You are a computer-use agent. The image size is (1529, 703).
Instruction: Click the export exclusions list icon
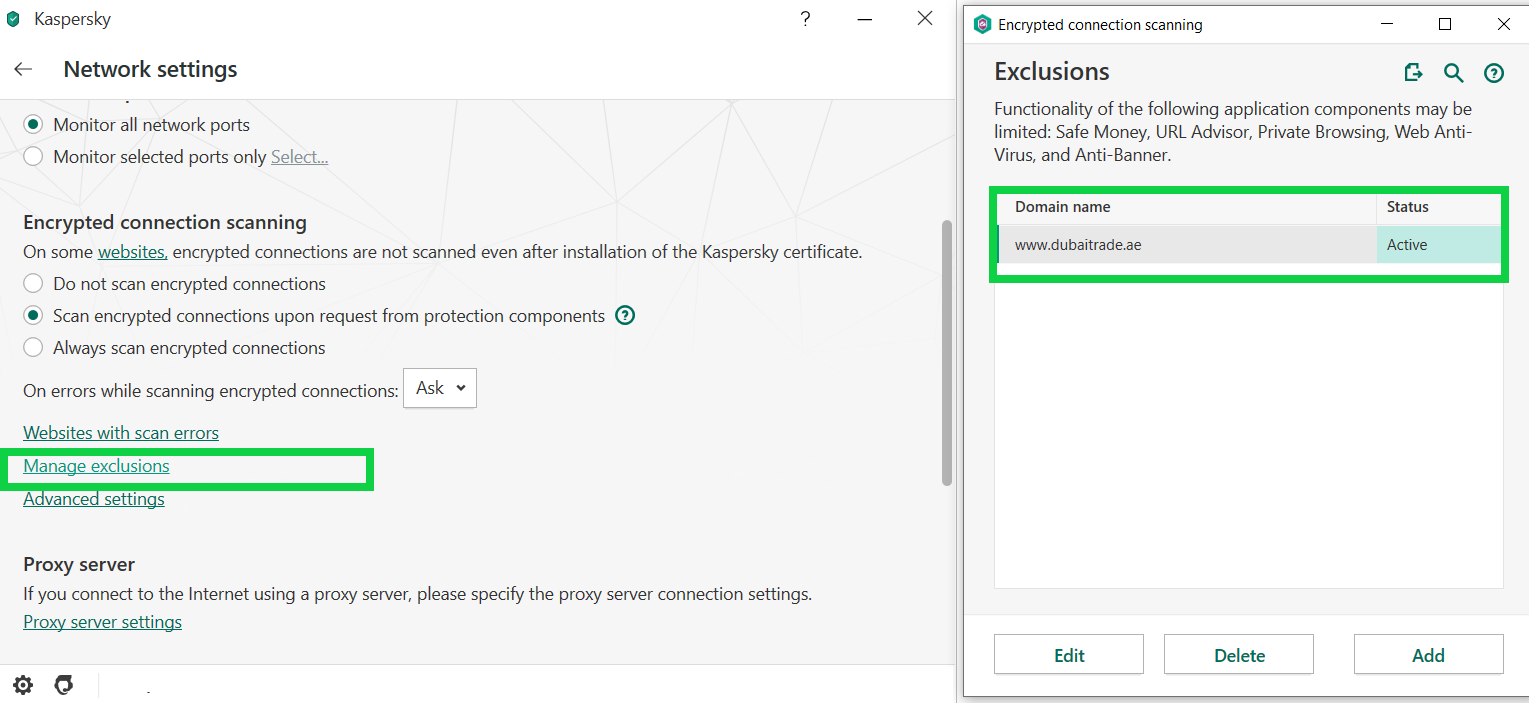click(1413, 72)
